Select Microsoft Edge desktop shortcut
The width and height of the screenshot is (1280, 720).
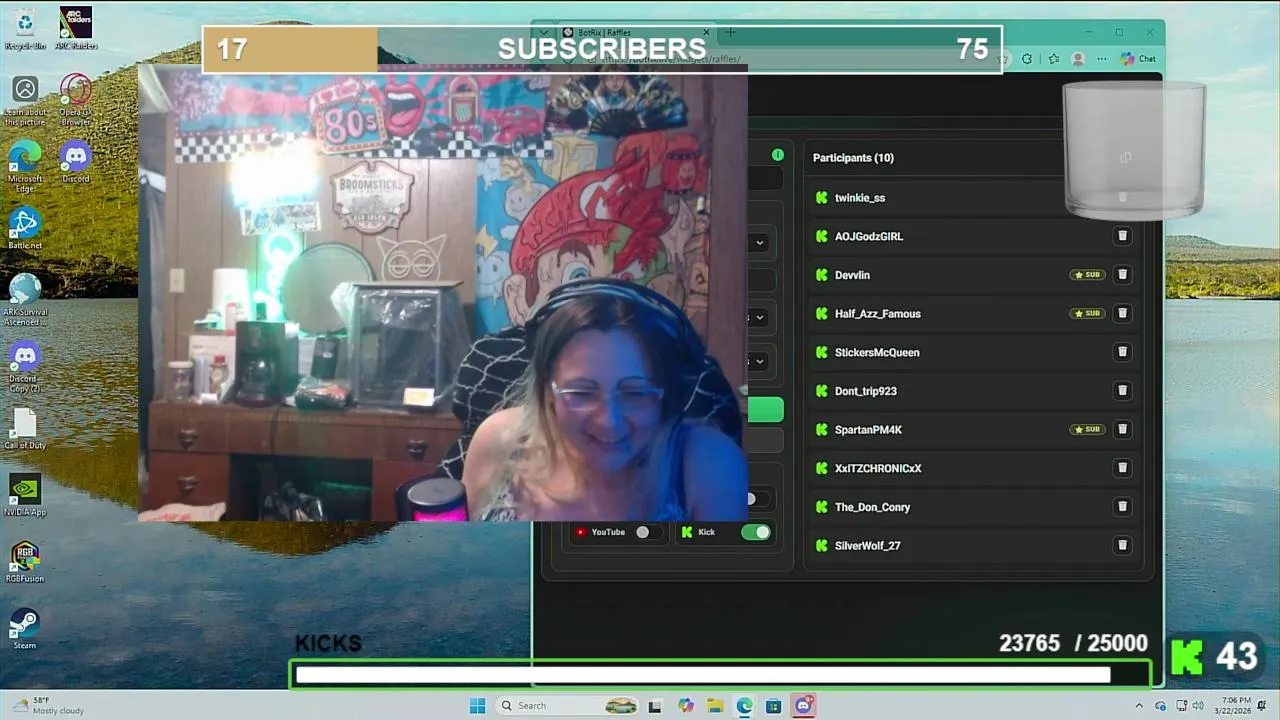25,166
